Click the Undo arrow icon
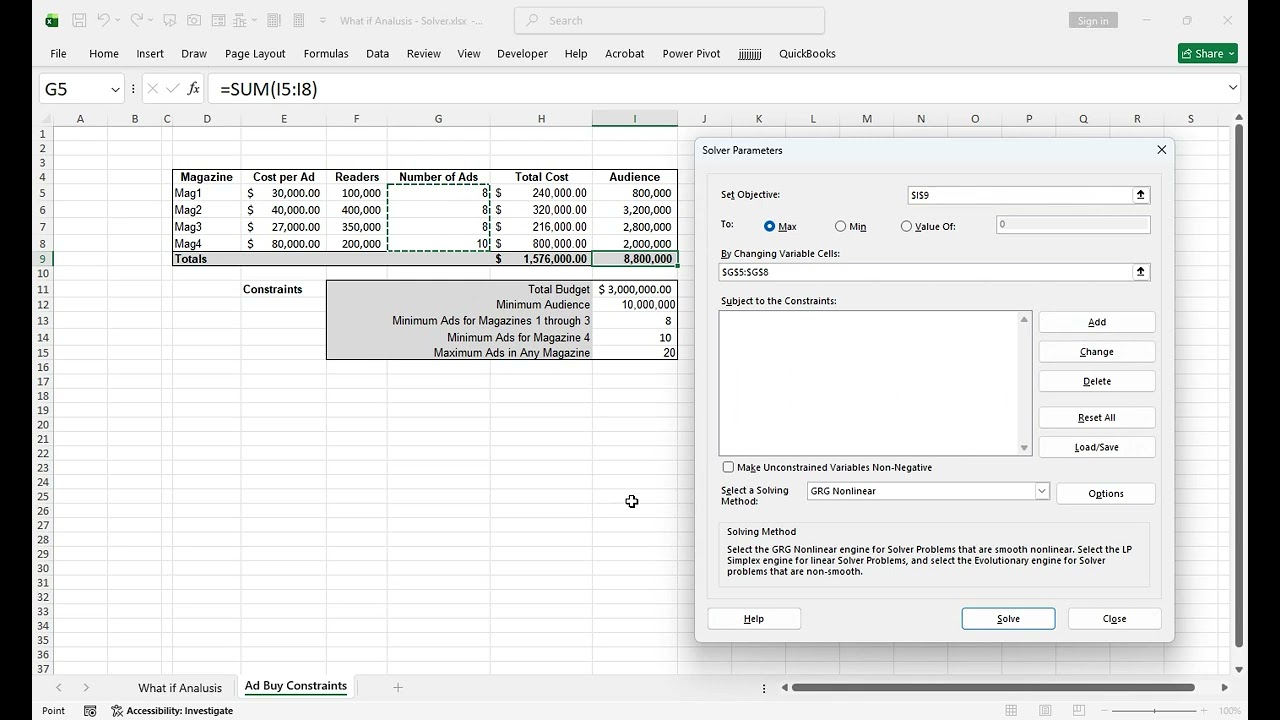This screenshot has width=1280, height=720. pos(103,20)
